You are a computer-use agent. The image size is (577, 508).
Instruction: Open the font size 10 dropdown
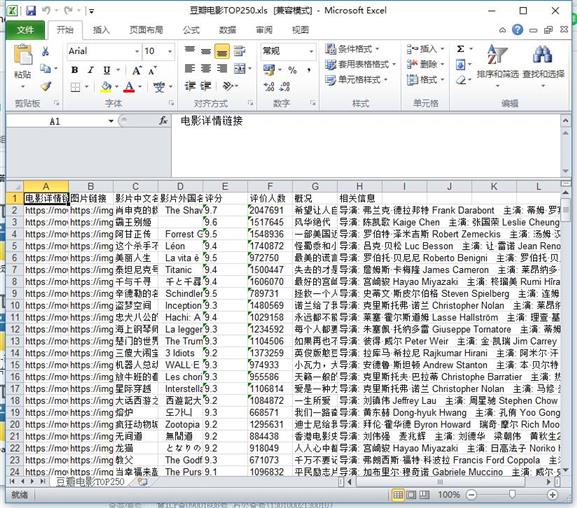point(170,51)
